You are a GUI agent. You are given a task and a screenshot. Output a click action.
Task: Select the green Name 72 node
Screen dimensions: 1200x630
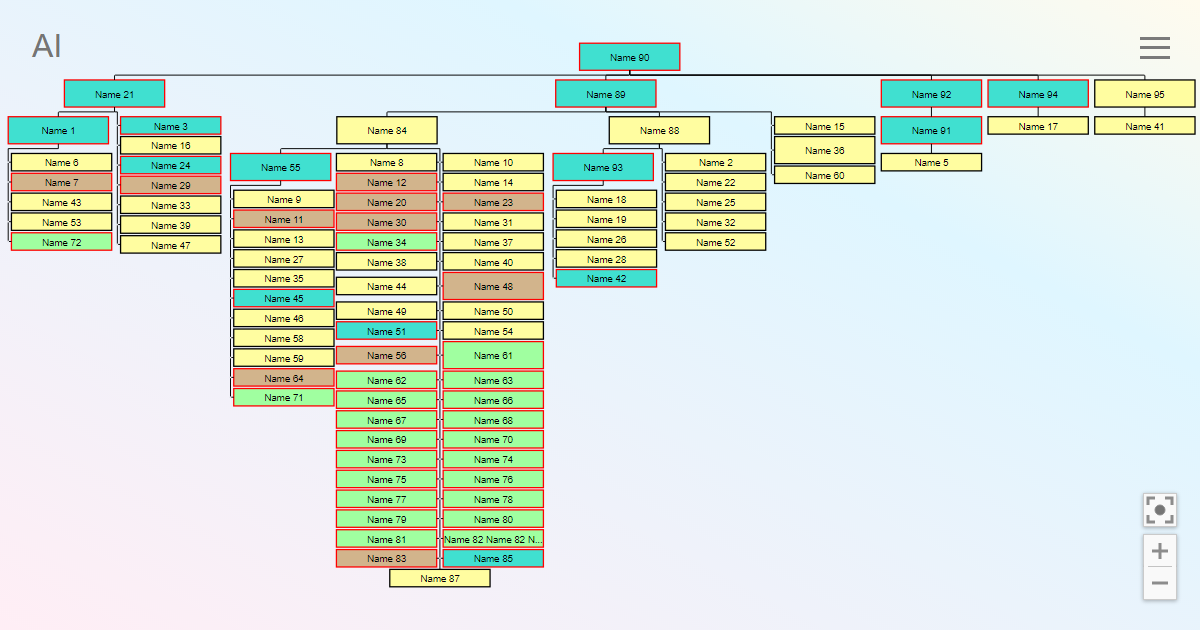(x=60, y=241)
